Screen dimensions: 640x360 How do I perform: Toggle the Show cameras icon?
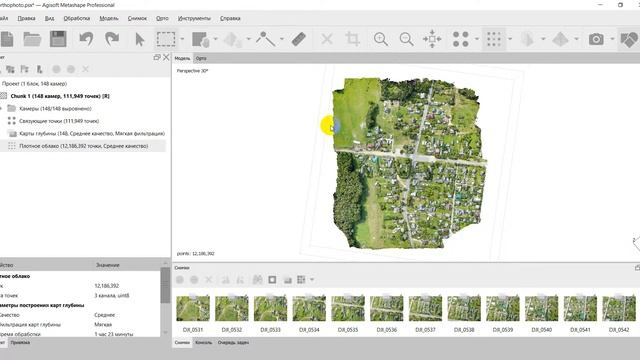pos(596,39)
